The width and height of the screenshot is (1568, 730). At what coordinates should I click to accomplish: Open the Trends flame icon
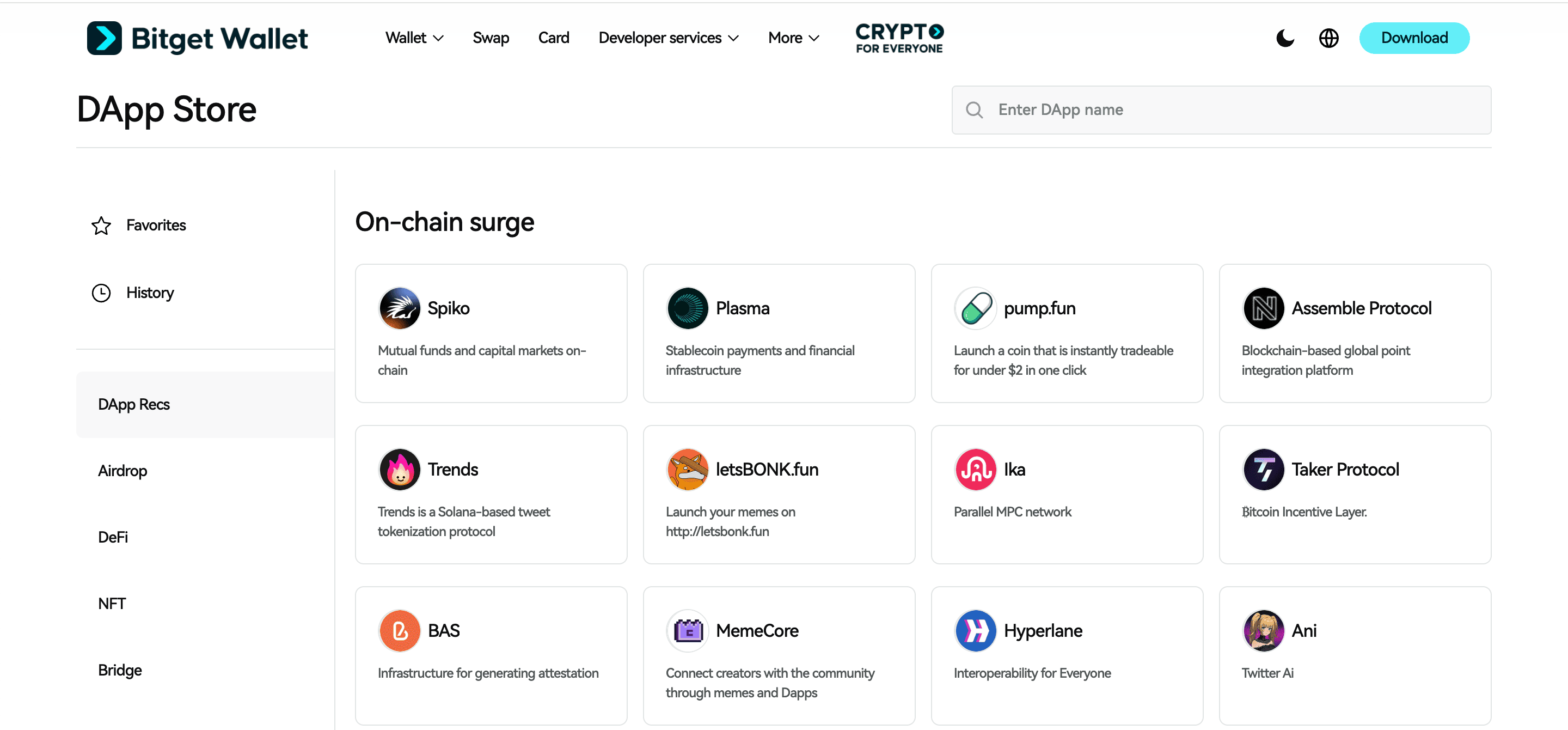[399, 470]
